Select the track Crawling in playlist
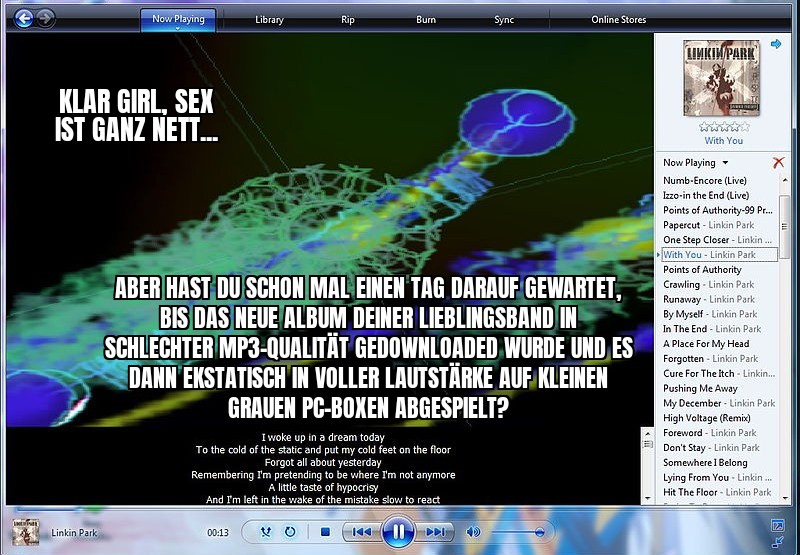This screenshot has width=800, height=555. tap(681, 285)
